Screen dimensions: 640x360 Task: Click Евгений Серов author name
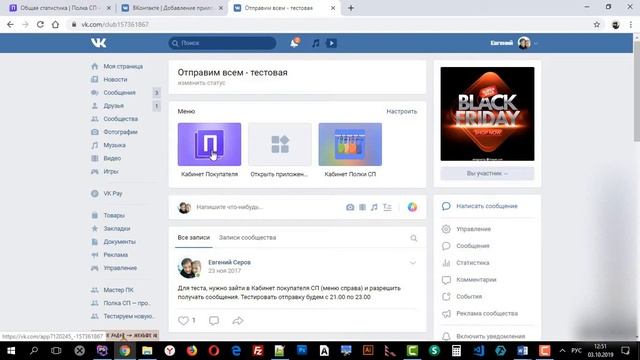pyautogui.click(x=229, y=262)
